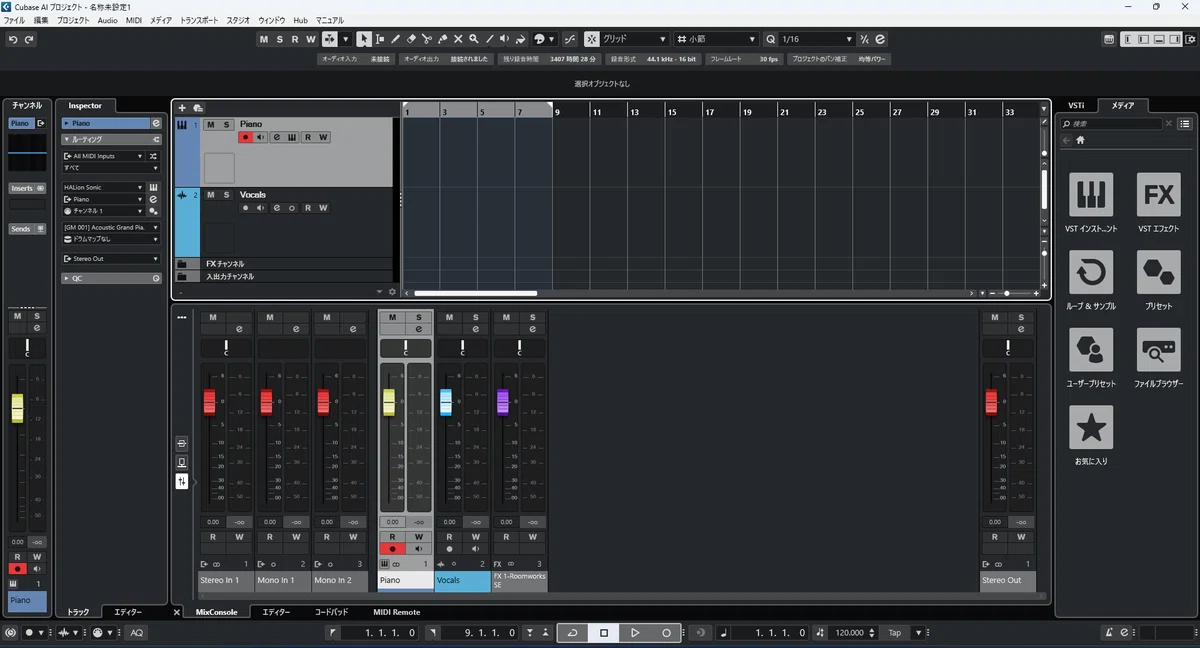The width and height of the screenshot is (1200, 648).
Task: Expand the QC inspector section
Action: [x=110, y=278]
